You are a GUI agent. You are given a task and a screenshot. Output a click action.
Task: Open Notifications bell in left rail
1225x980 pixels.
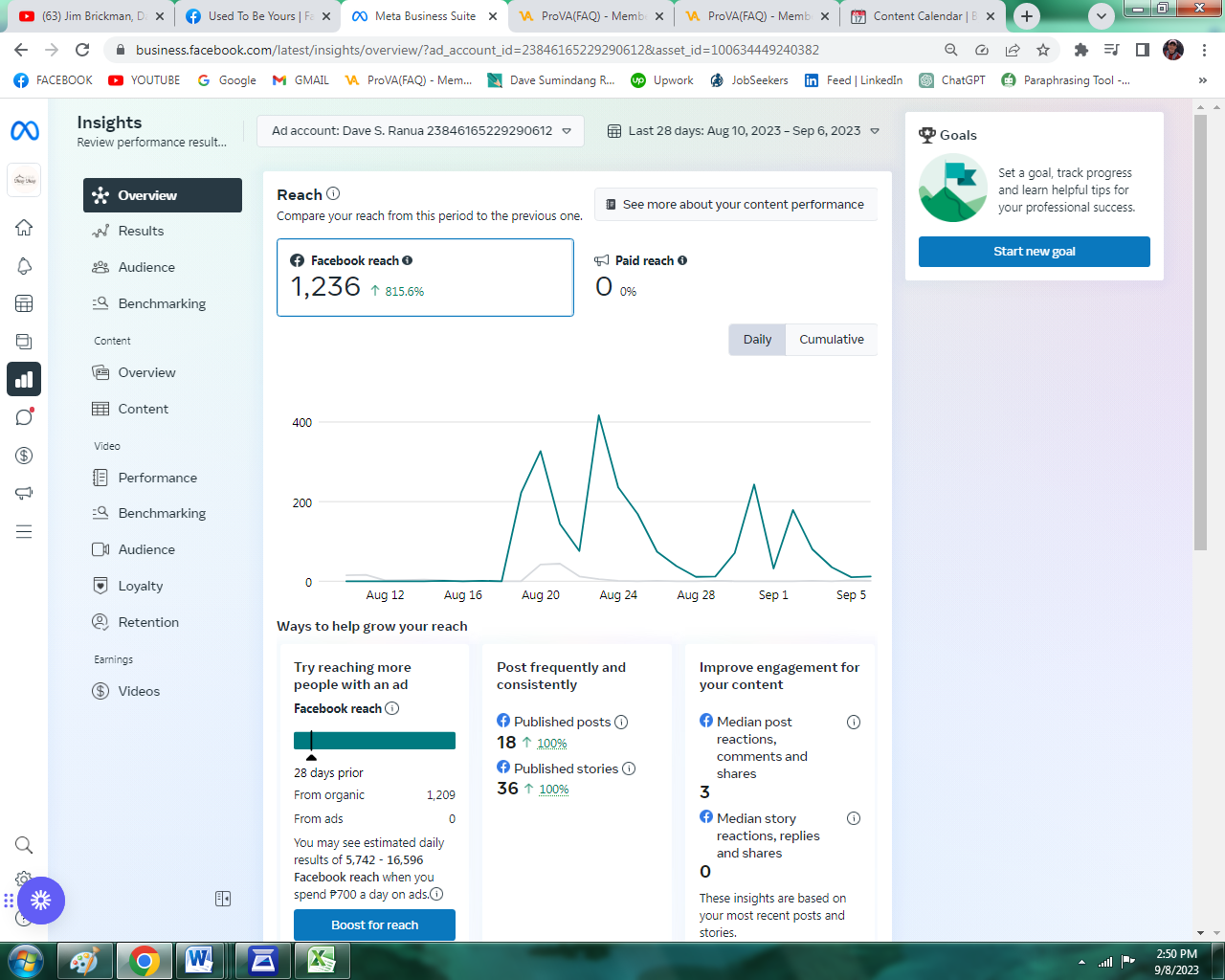pyautogui.click(x=24, y=266)
